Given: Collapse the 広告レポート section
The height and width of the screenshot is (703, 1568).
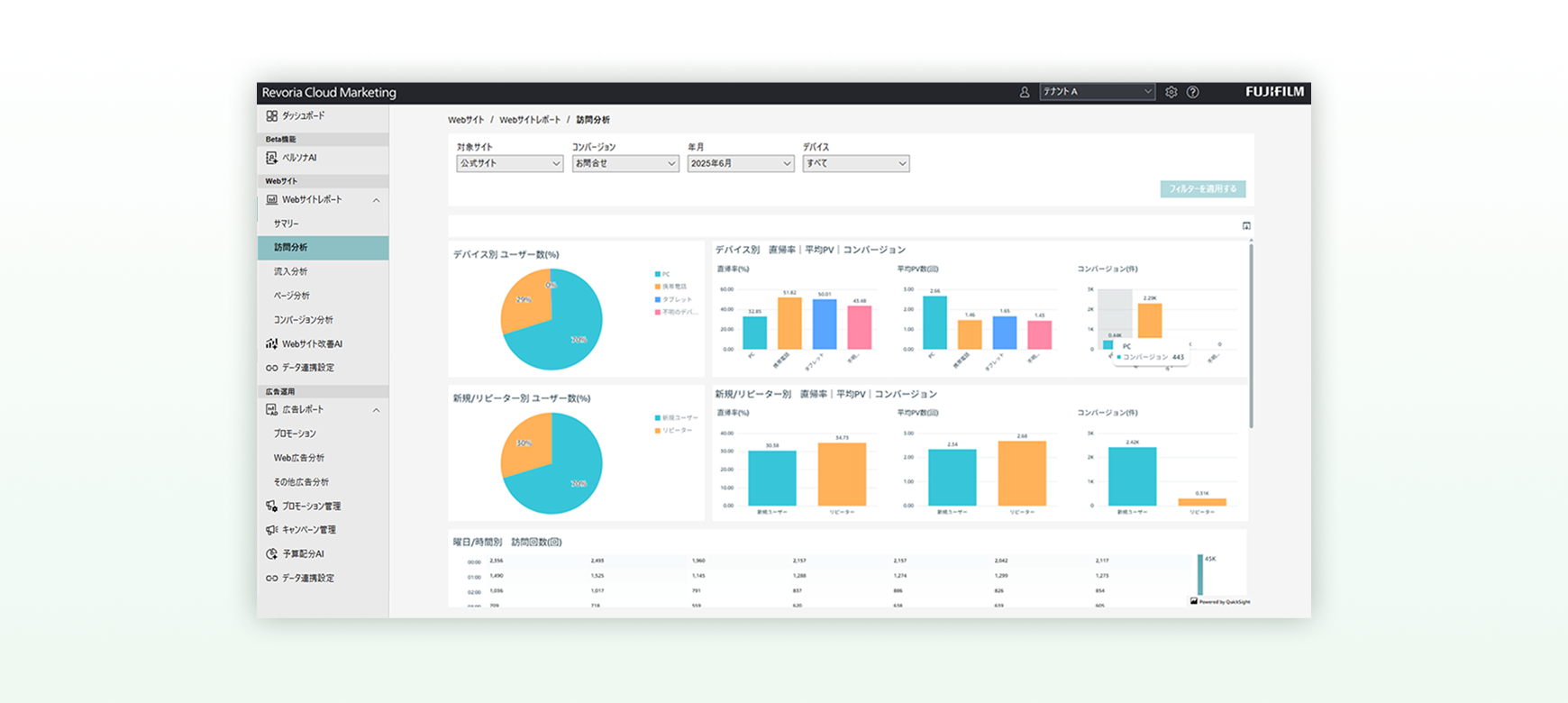Looking at the screenshot, I should pyautogui.click(x=376, y=410).
